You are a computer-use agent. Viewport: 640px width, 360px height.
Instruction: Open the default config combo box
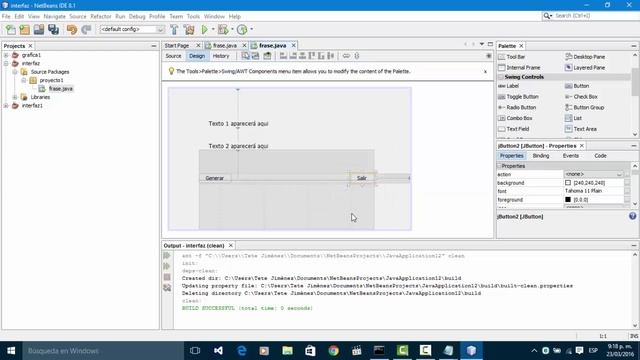click(132, 29)
